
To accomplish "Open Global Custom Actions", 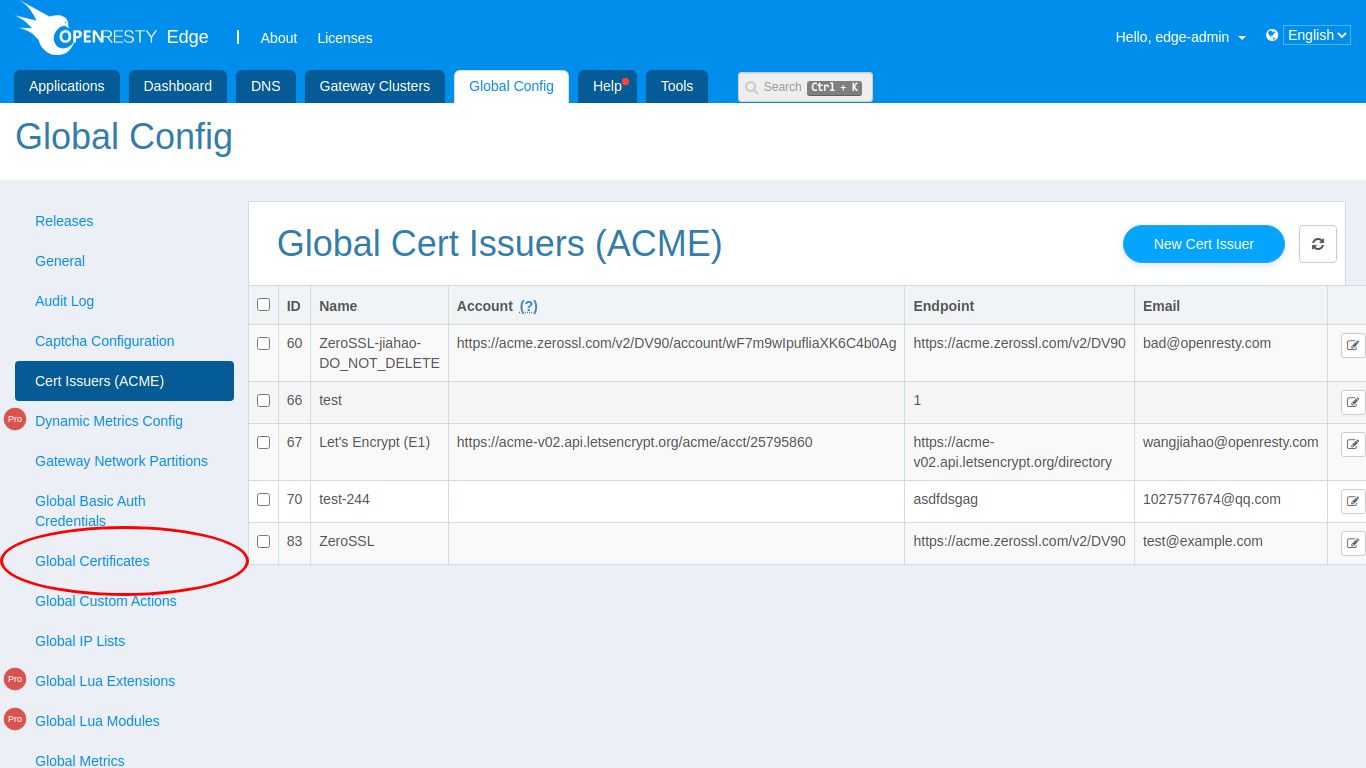I will pyautogui.click(x=106, y=601).
